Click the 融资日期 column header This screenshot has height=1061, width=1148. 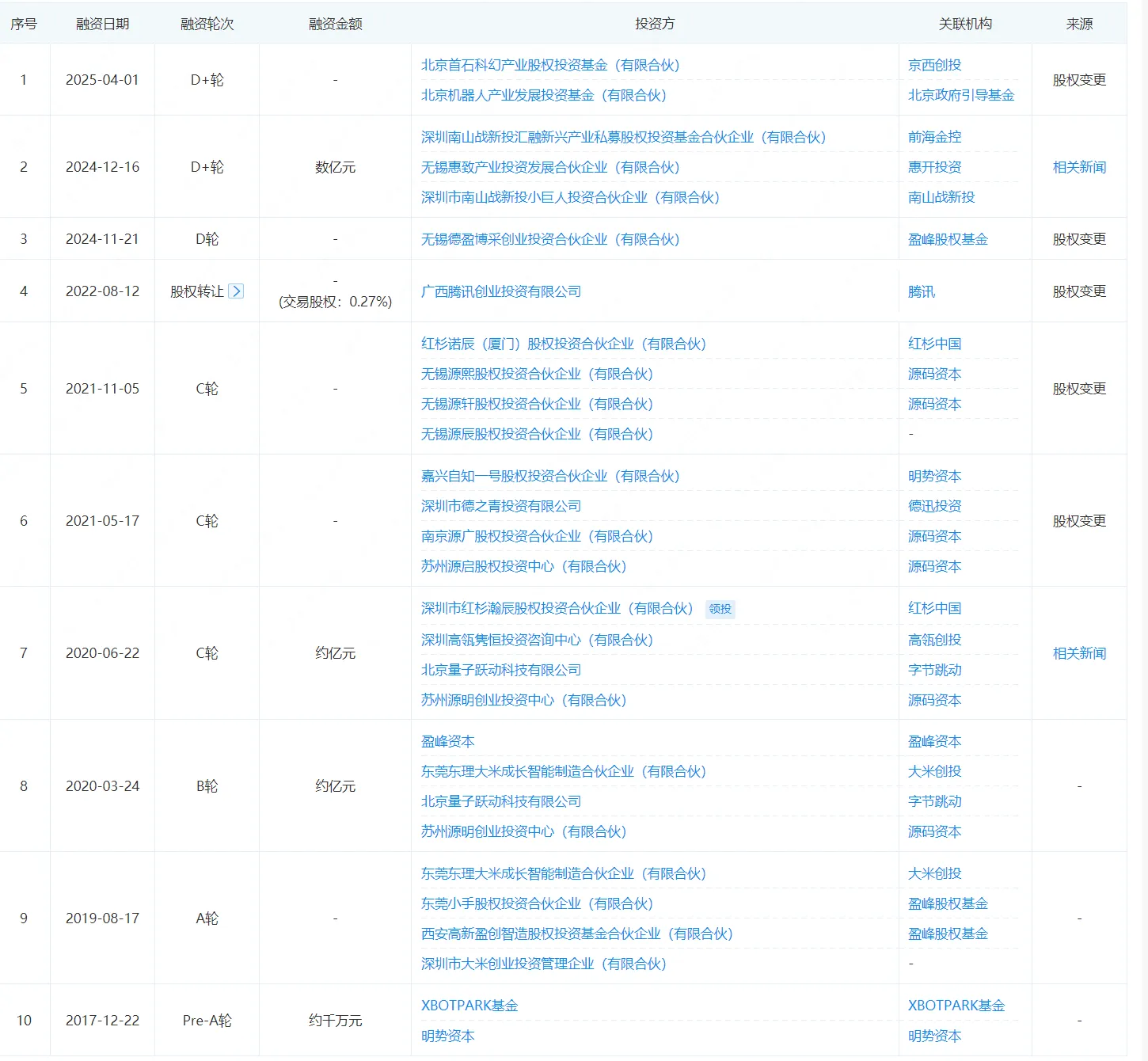click(102, 24)
